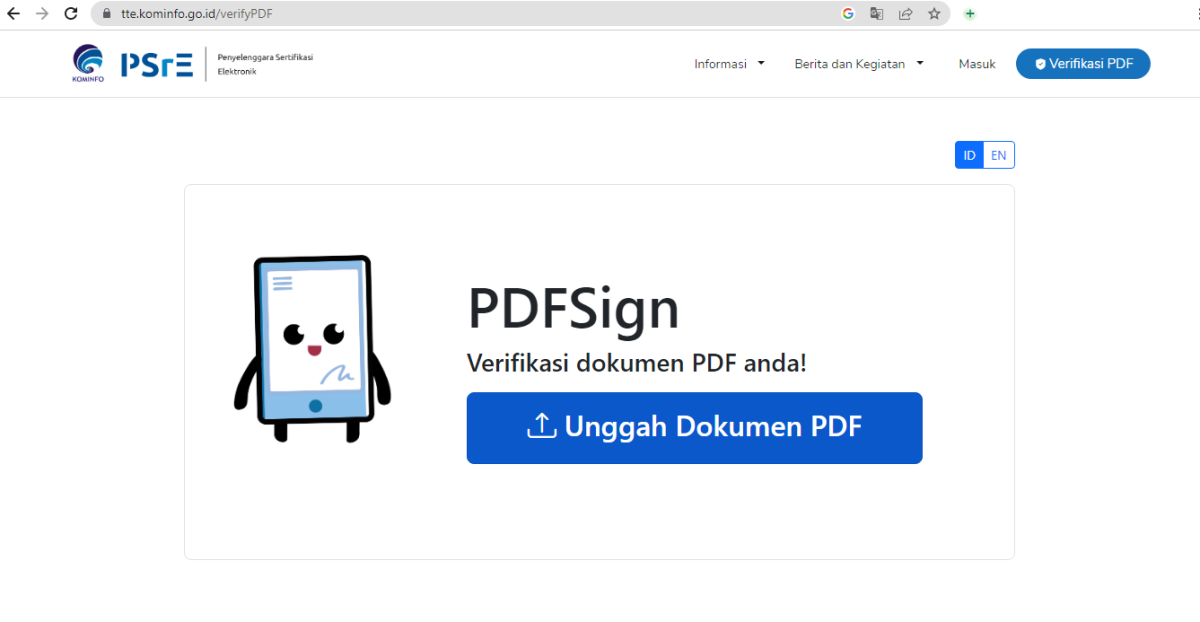
Task: Click the browser back arrow
Action: (14, 14)
